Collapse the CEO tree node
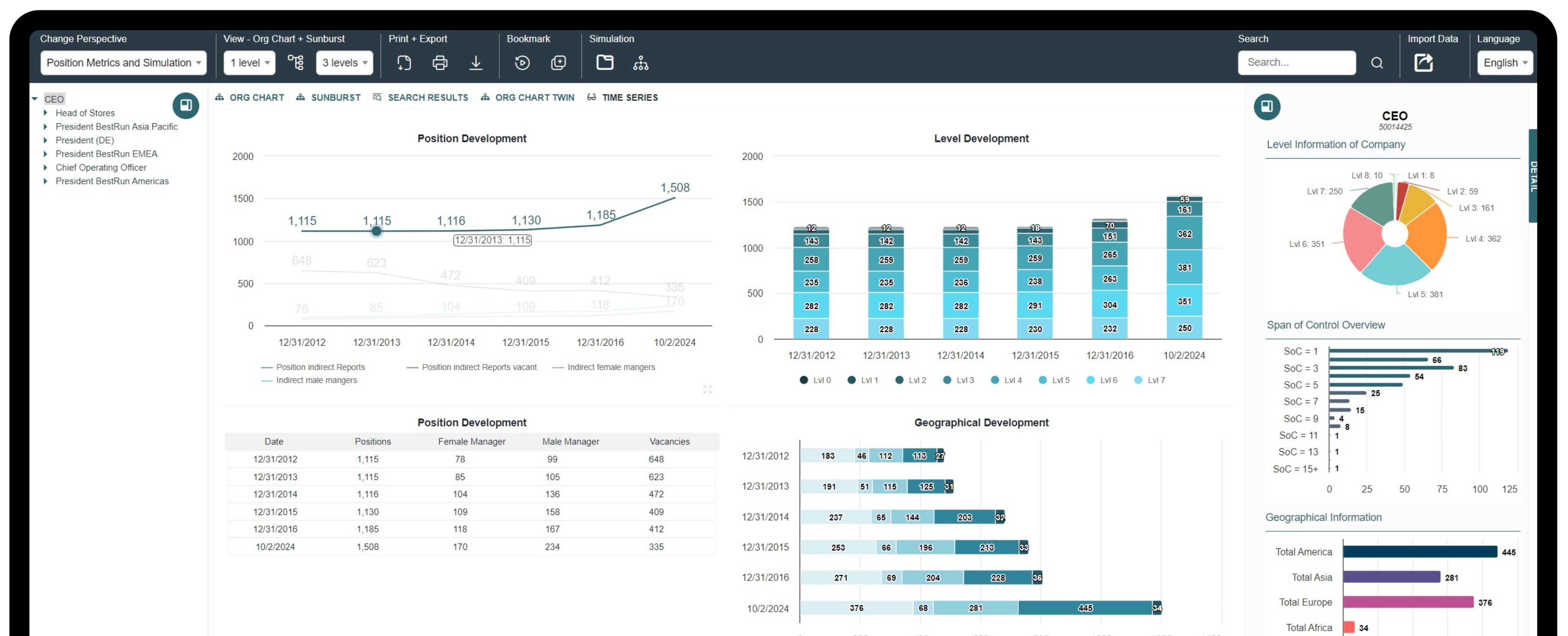The image size is (1568, 636). [x=35, y=98]
